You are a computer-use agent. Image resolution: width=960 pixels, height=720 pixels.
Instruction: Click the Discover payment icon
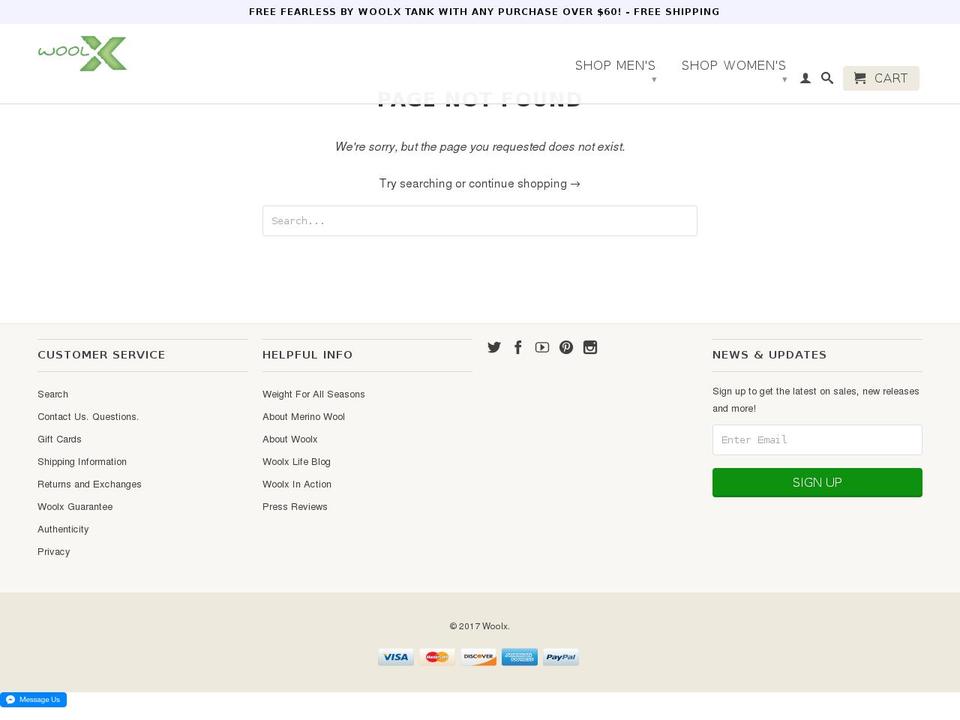click(478, 657)
